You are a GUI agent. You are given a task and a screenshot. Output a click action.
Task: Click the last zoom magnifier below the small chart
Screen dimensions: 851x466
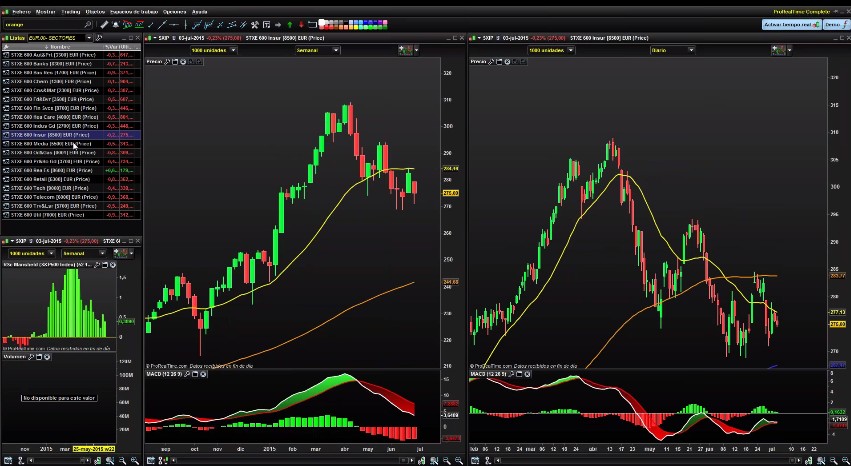135,461
